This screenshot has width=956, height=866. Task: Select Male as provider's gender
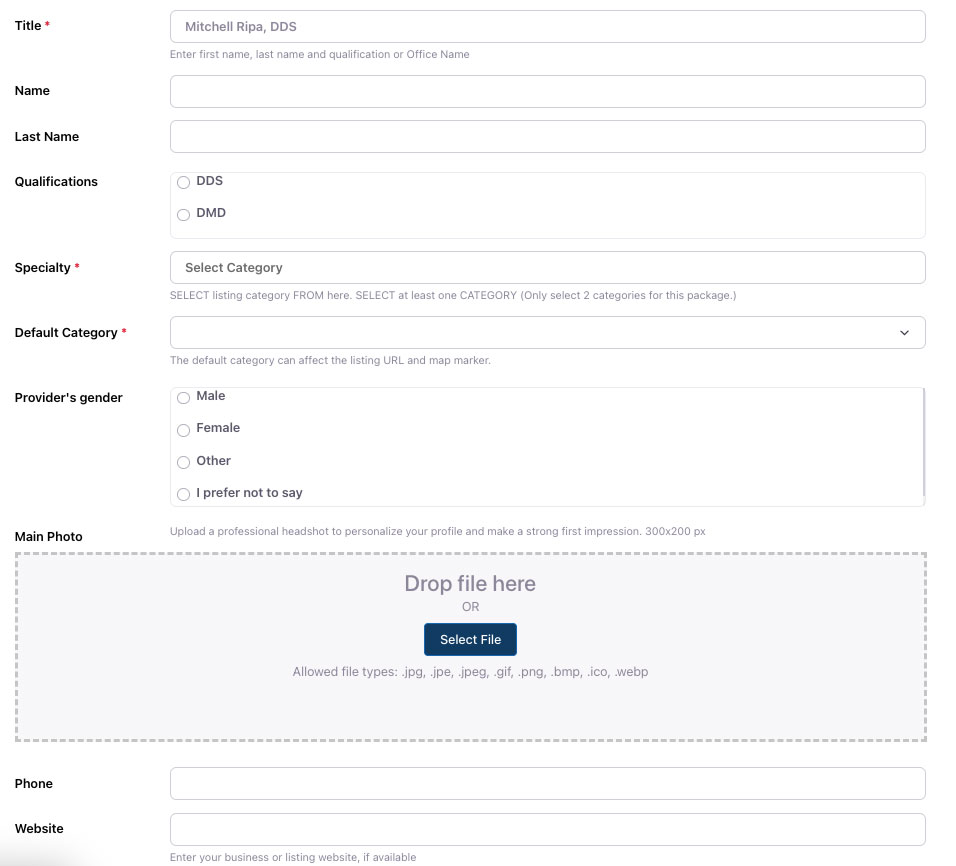184,398
